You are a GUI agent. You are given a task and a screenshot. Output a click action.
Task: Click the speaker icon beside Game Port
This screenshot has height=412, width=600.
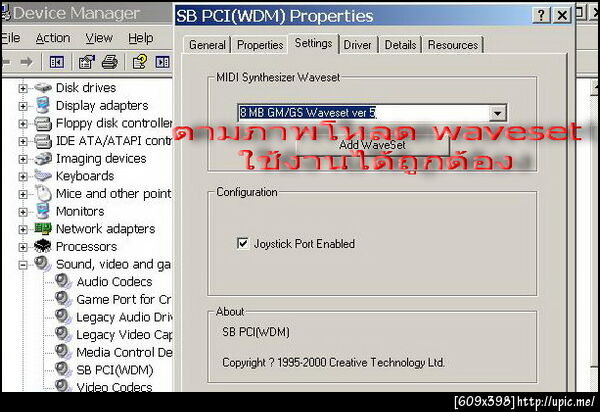tap(63, 299)
